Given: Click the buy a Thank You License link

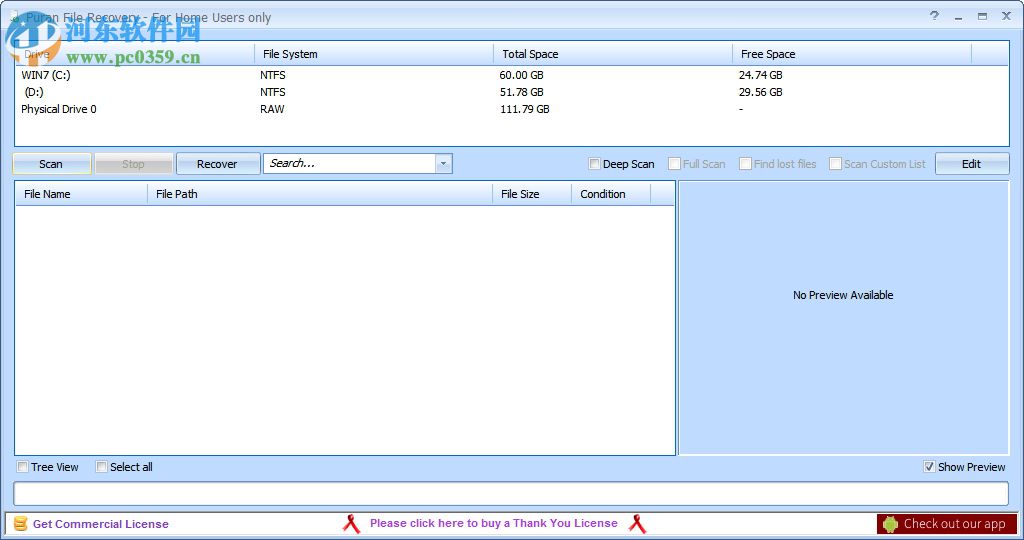Looking at the screenshot, I should point(494,523).
